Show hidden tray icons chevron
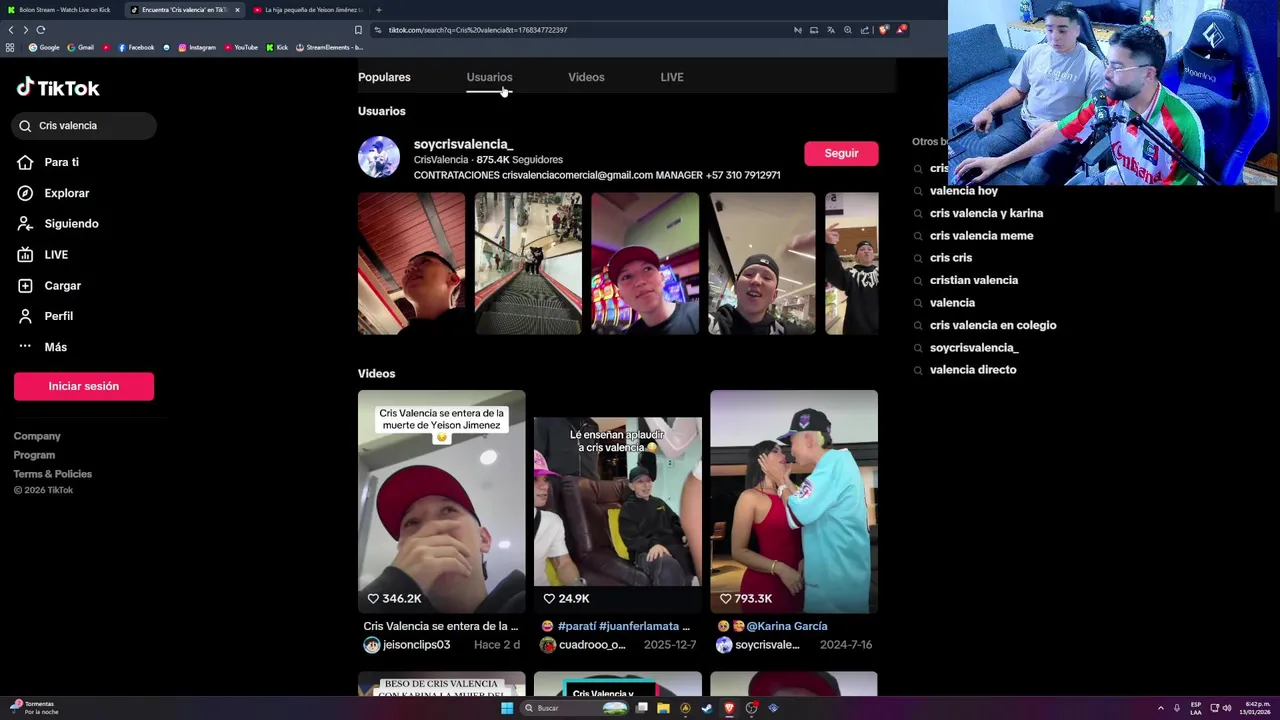Viewport: 1280px width, 720px height. pos(1161,708)
